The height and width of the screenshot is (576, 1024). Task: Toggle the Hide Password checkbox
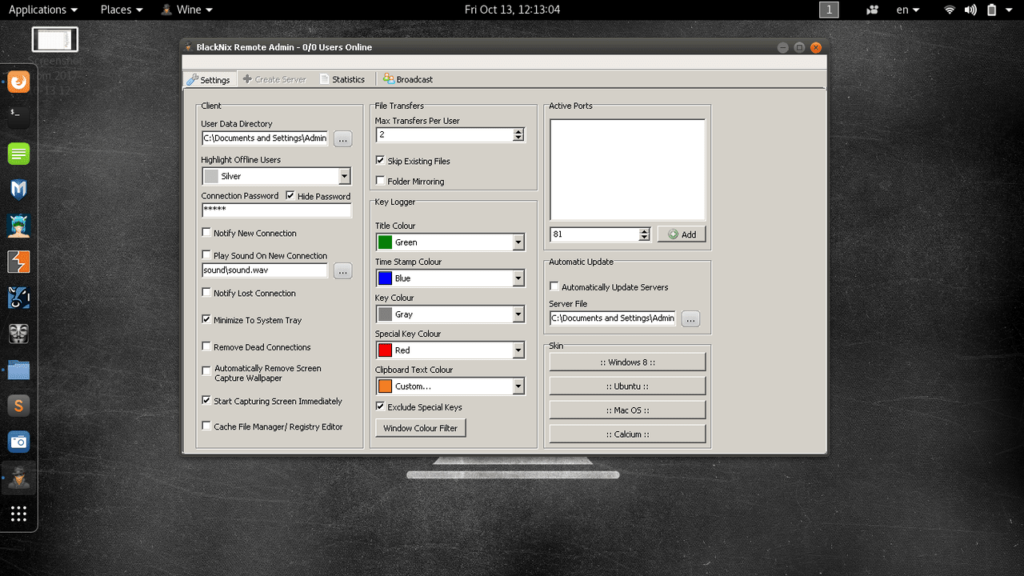pos(290,195)
